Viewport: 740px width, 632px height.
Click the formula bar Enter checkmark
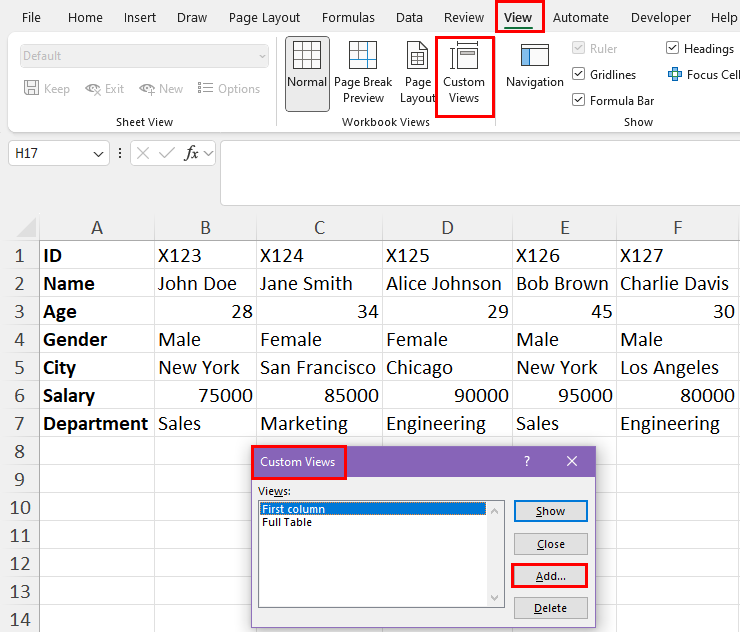[x=167, y=153]
